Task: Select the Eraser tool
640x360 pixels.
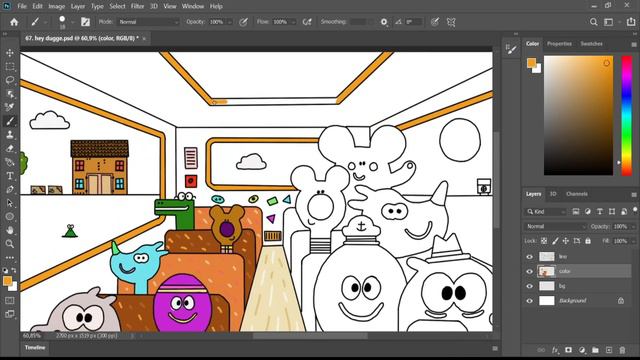Action: [10, 149]
